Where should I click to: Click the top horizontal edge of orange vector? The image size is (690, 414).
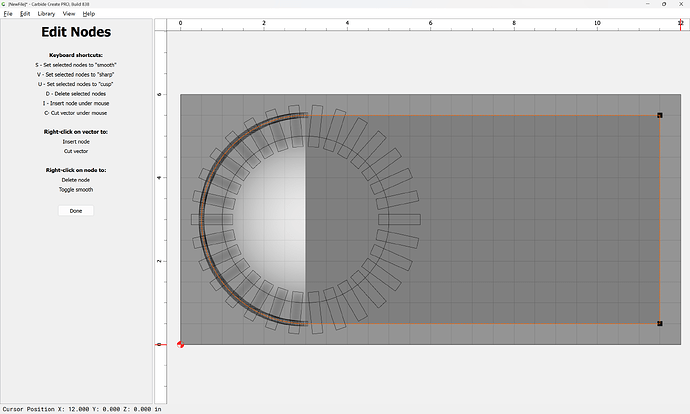point(480,116)
